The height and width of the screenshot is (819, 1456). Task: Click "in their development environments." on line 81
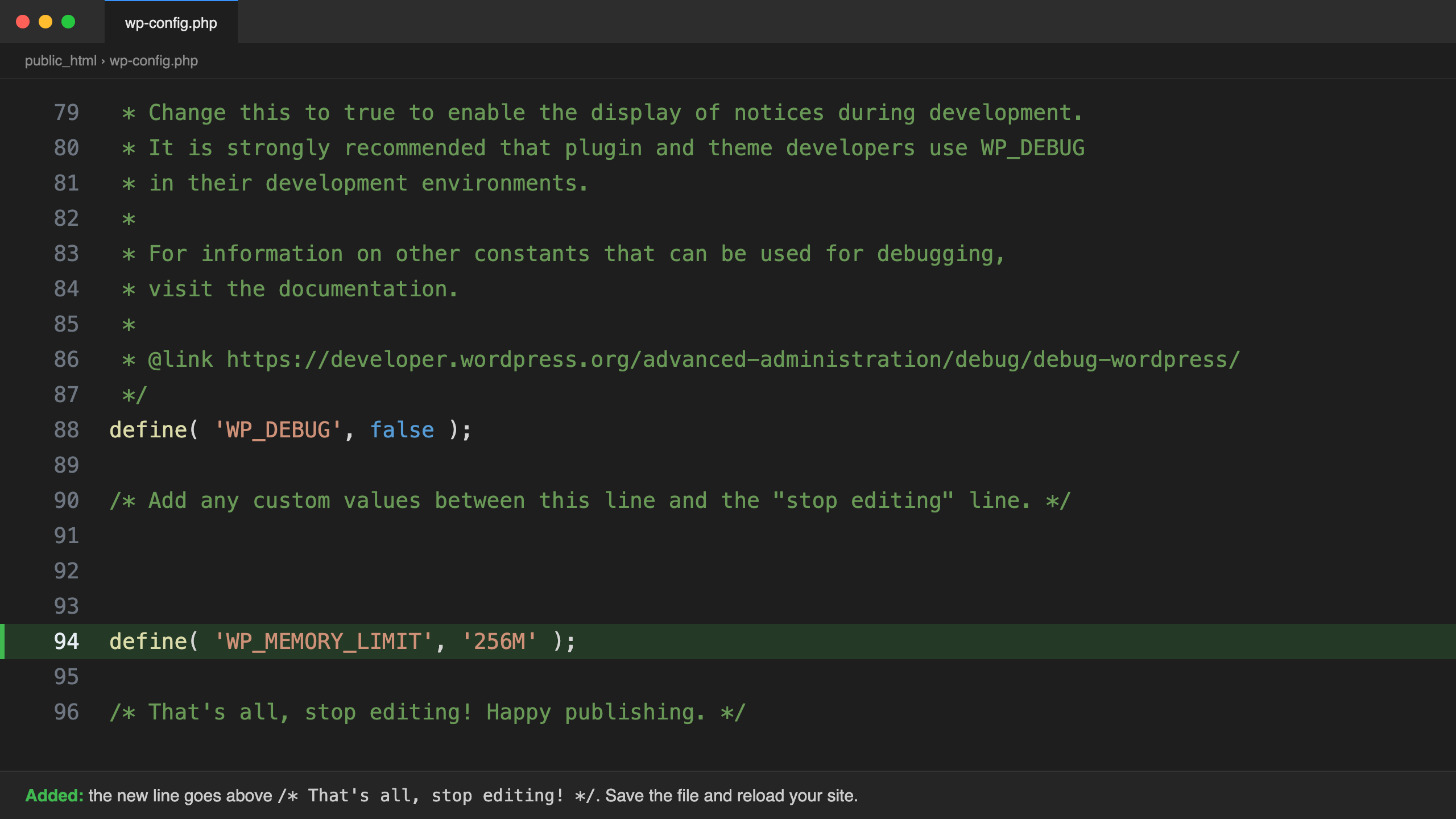369,184
